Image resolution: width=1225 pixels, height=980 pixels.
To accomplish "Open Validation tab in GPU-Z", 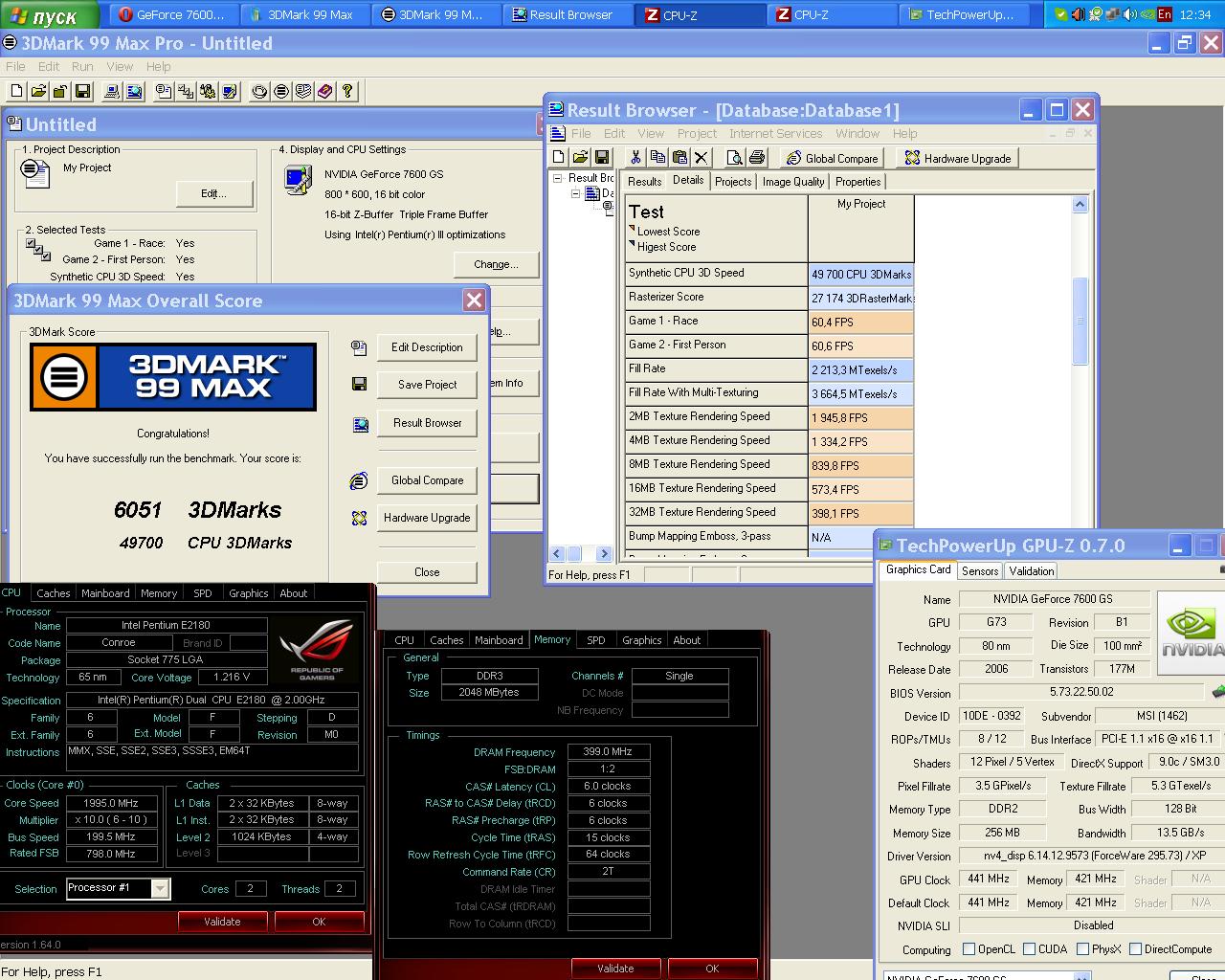I will [1032, 570].
